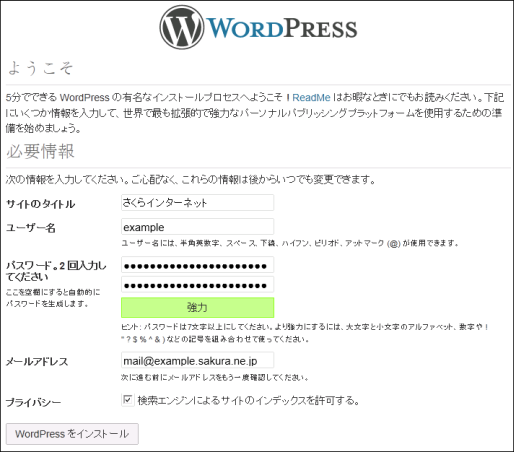
Task: Click the プライバシー label
Action: pos(33,402)
